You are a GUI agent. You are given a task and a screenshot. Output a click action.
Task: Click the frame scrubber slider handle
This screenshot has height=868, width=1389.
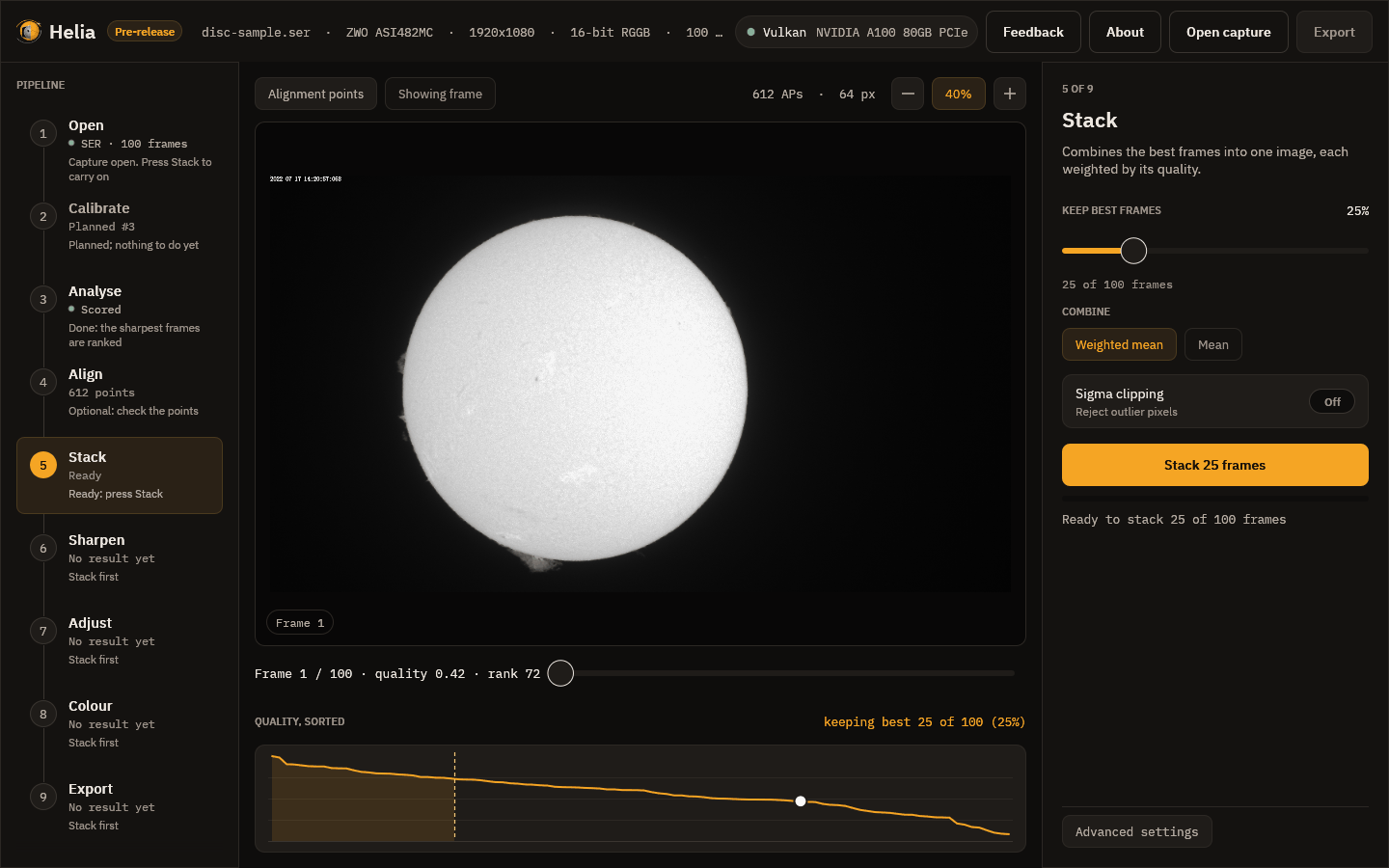(560, 673)
